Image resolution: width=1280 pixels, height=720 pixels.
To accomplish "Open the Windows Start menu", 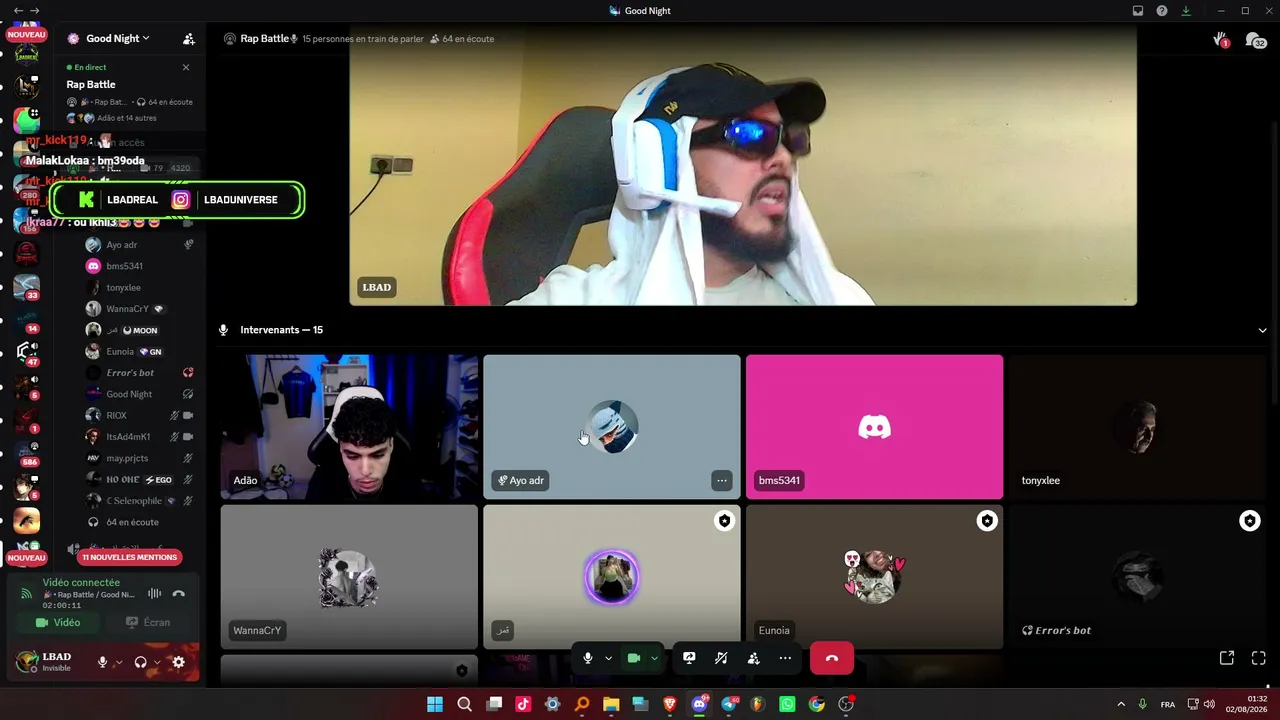I will pyautogui.click(x=435, y=704).
